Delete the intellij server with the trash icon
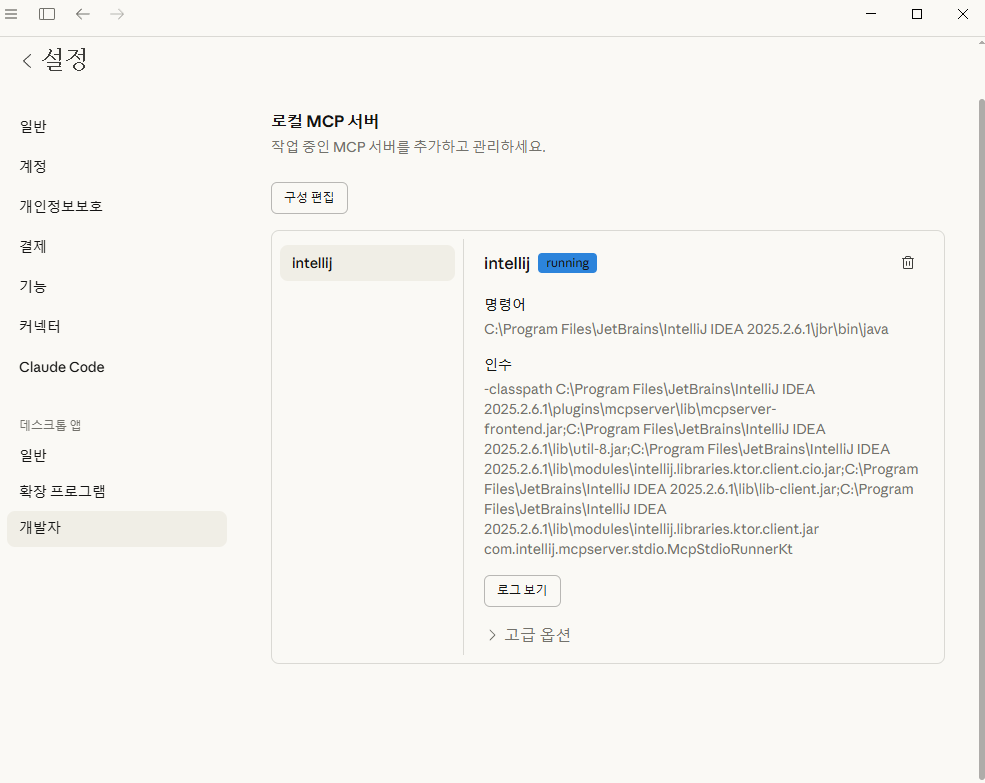This screenshot has height=783, width=985. click(908, 263)
